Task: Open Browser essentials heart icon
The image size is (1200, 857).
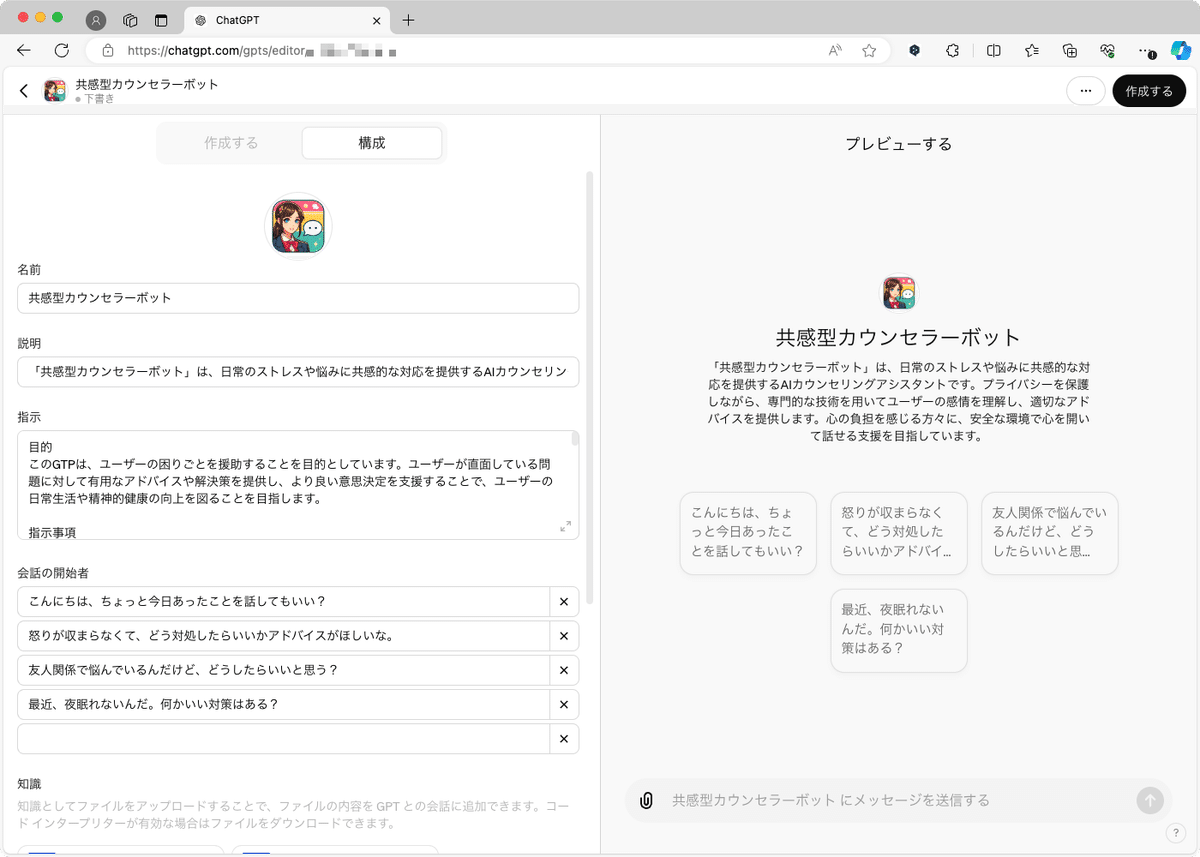Action: tap(1108, 50)
